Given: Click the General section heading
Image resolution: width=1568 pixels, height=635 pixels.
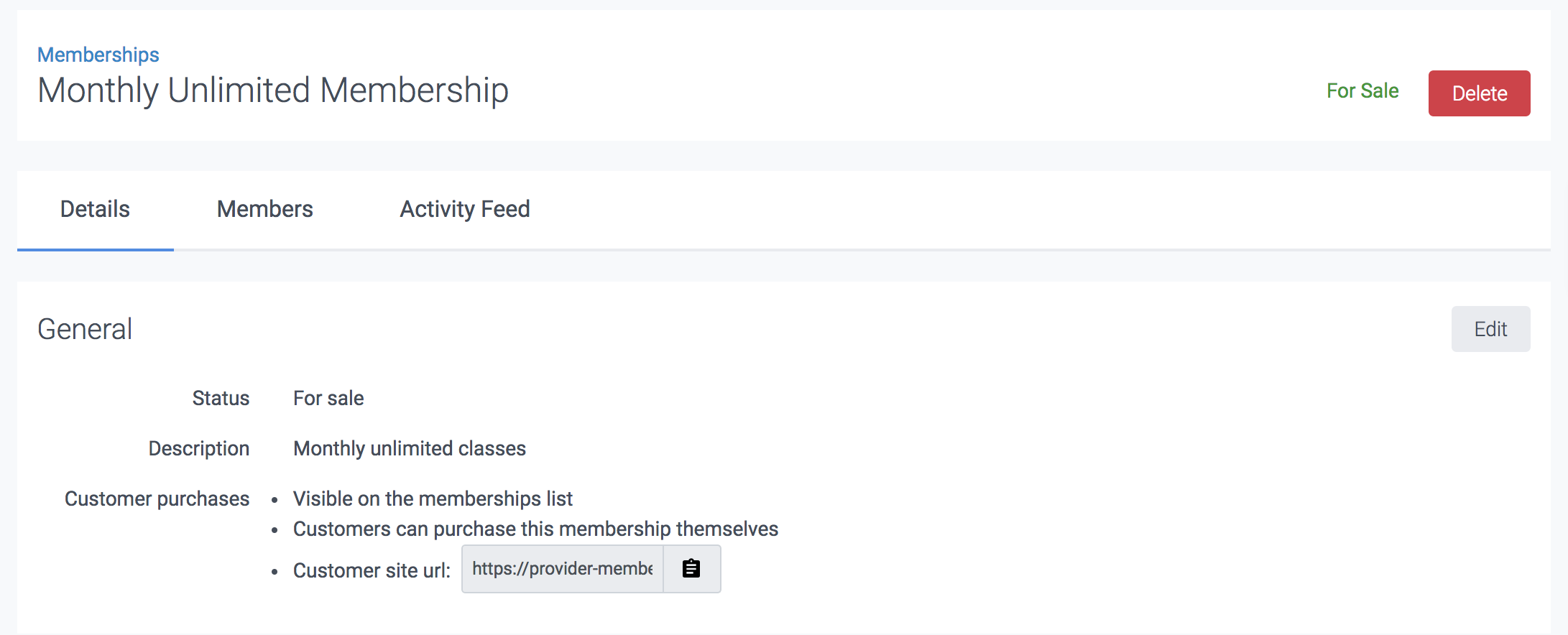Looking at the screenshot, I should pos(85,329).
